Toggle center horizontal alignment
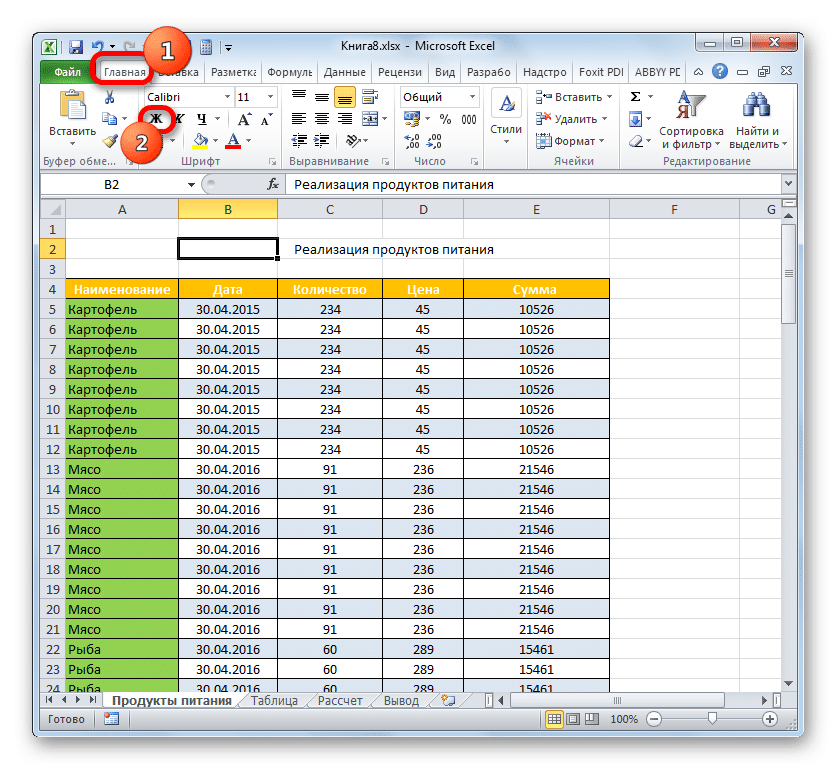 pos(320,119)
